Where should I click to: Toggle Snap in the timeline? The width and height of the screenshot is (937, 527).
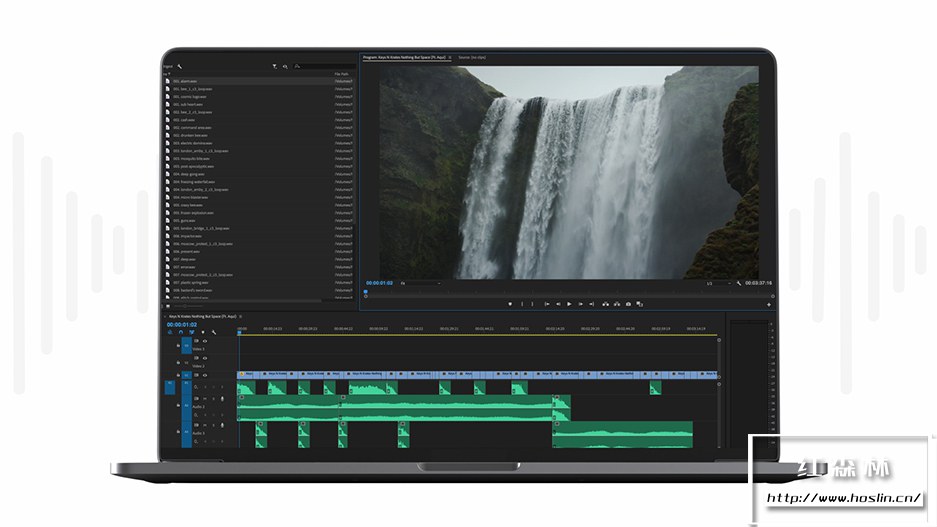click(x=181, y=332)
